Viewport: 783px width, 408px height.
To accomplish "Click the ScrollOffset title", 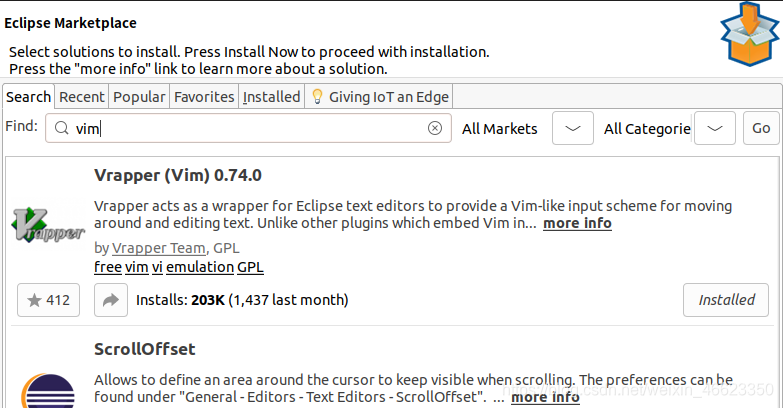I will [145, 349].
